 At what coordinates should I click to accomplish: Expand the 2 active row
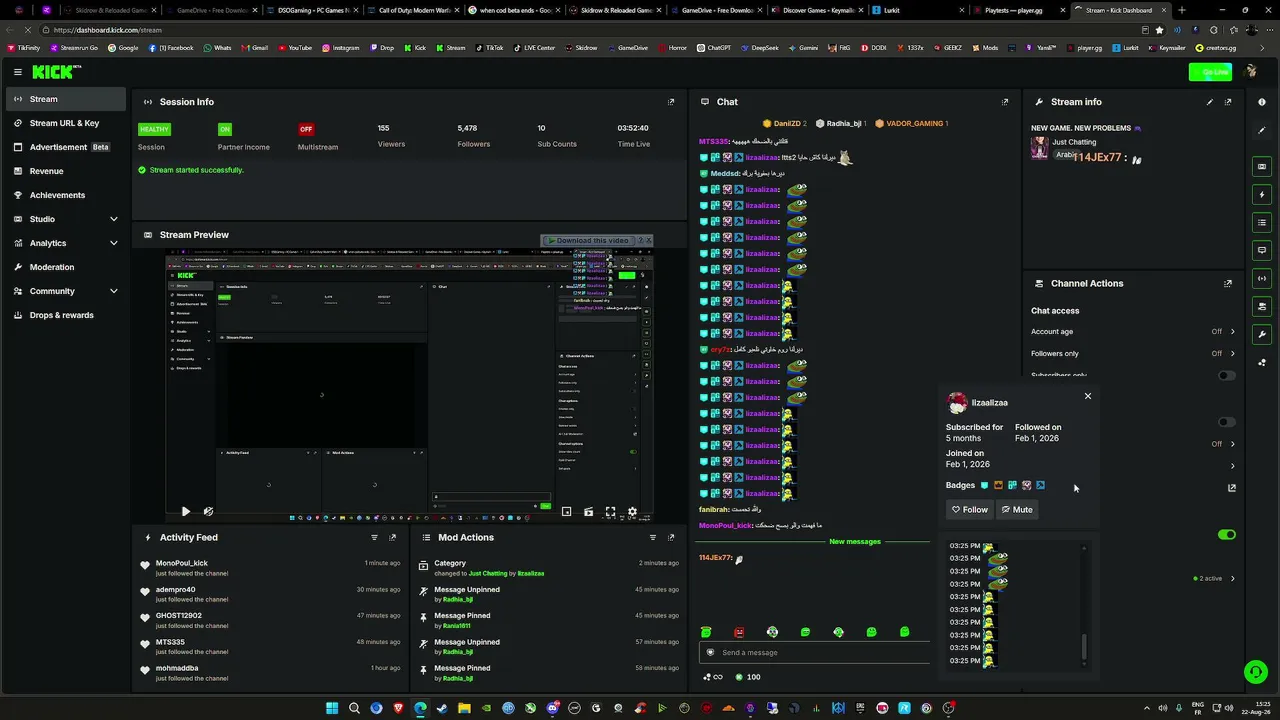pyautogui.click(x=1214, y=579)
